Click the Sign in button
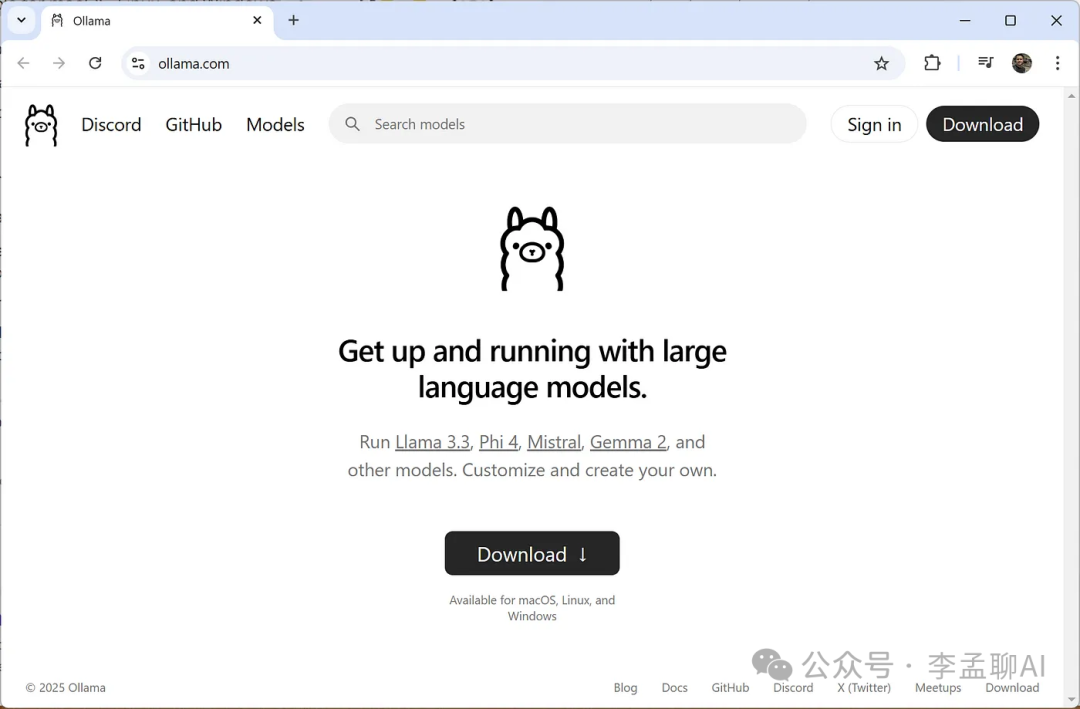This screenshot has height=709, width=1080. click(x=874, y=124)
